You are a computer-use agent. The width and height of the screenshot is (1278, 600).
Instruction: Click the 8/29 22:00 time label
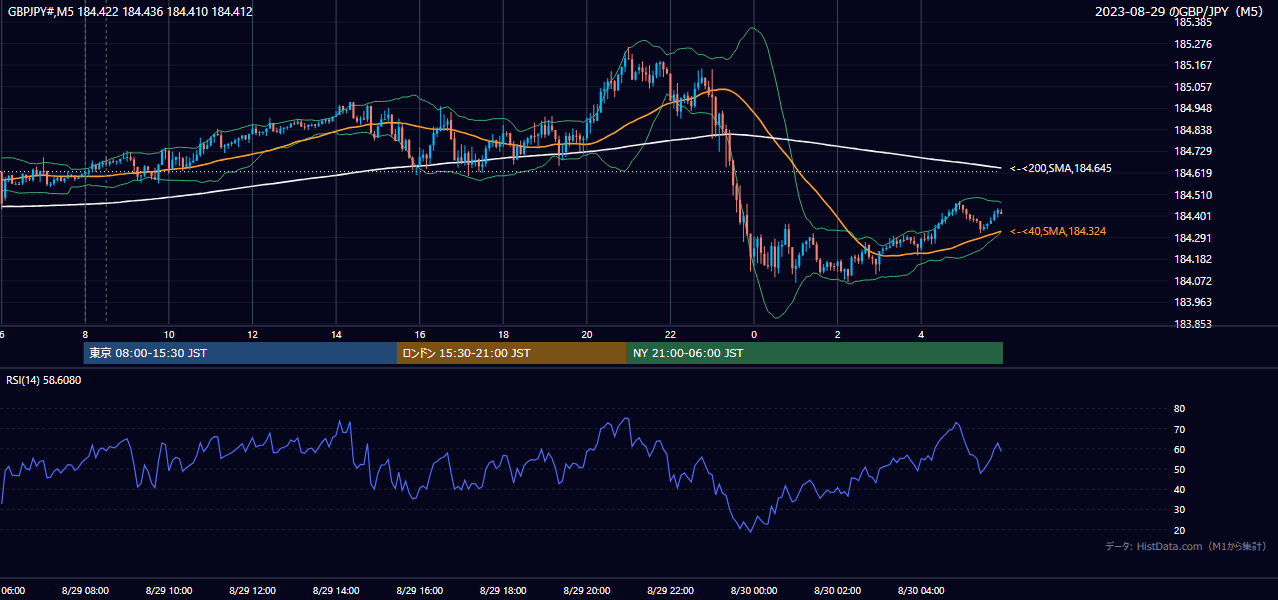click(x=670, y=591)
